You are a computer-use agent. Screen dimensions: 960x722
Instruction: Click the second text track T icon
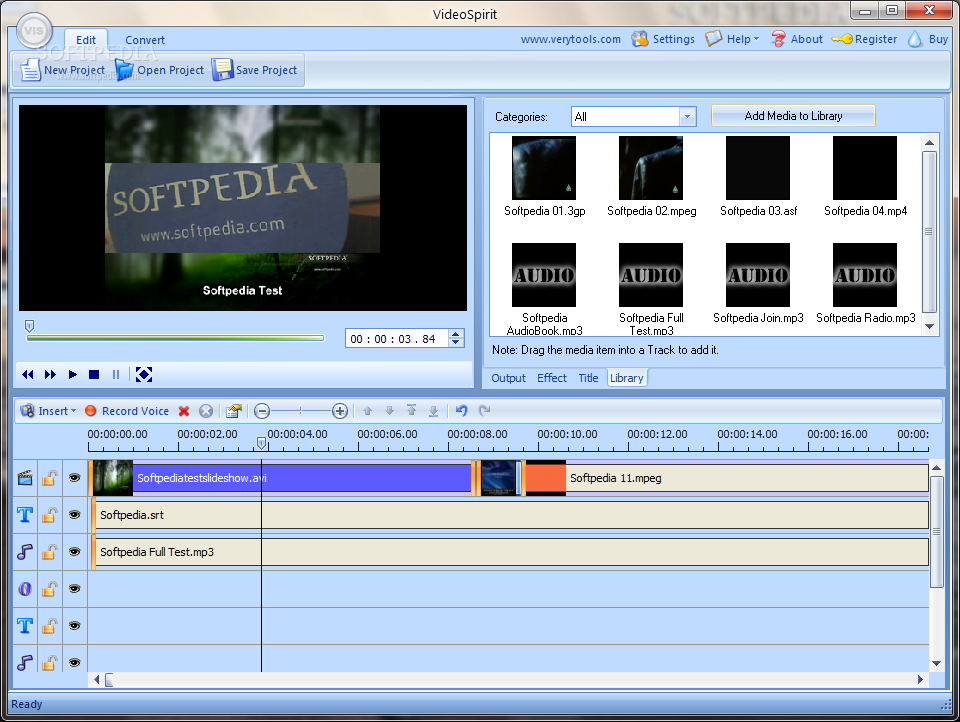coord(25,625)
